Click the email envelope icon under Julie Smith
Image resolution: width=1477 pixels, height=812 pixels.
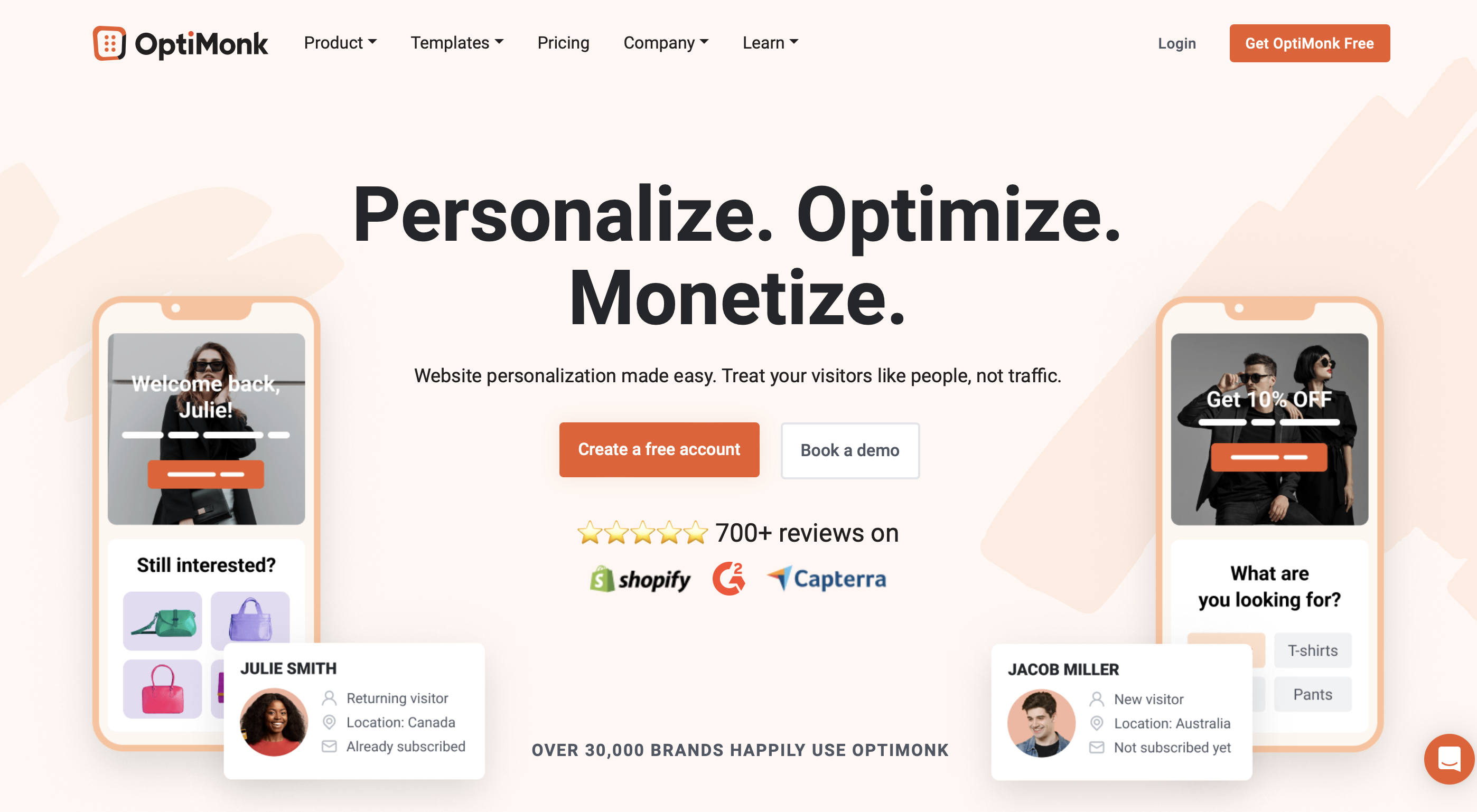pyautogui.click(x=329, y=747)
